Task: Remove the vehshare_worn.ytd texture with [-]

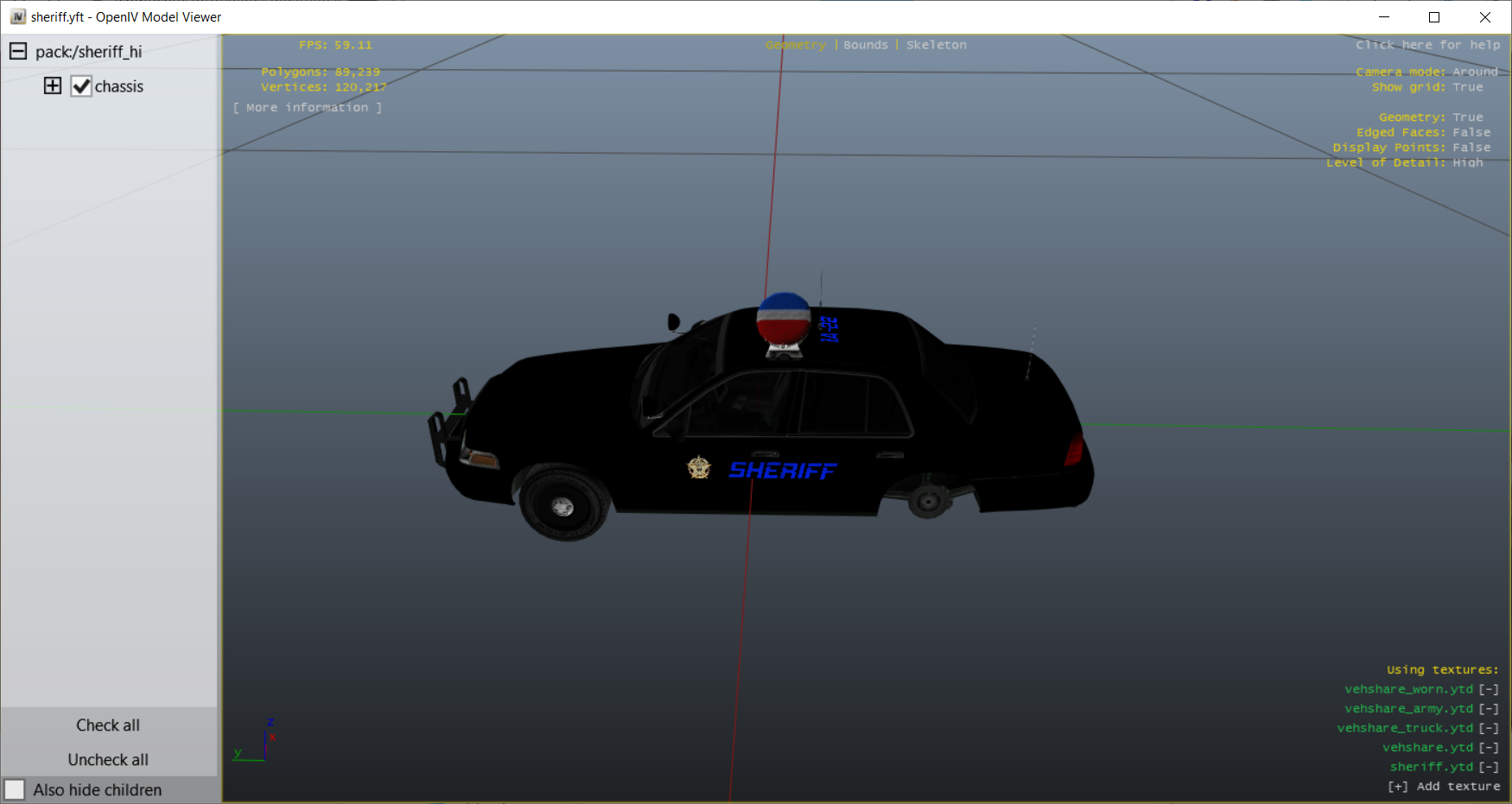Action: click(x=1489, y=689)
